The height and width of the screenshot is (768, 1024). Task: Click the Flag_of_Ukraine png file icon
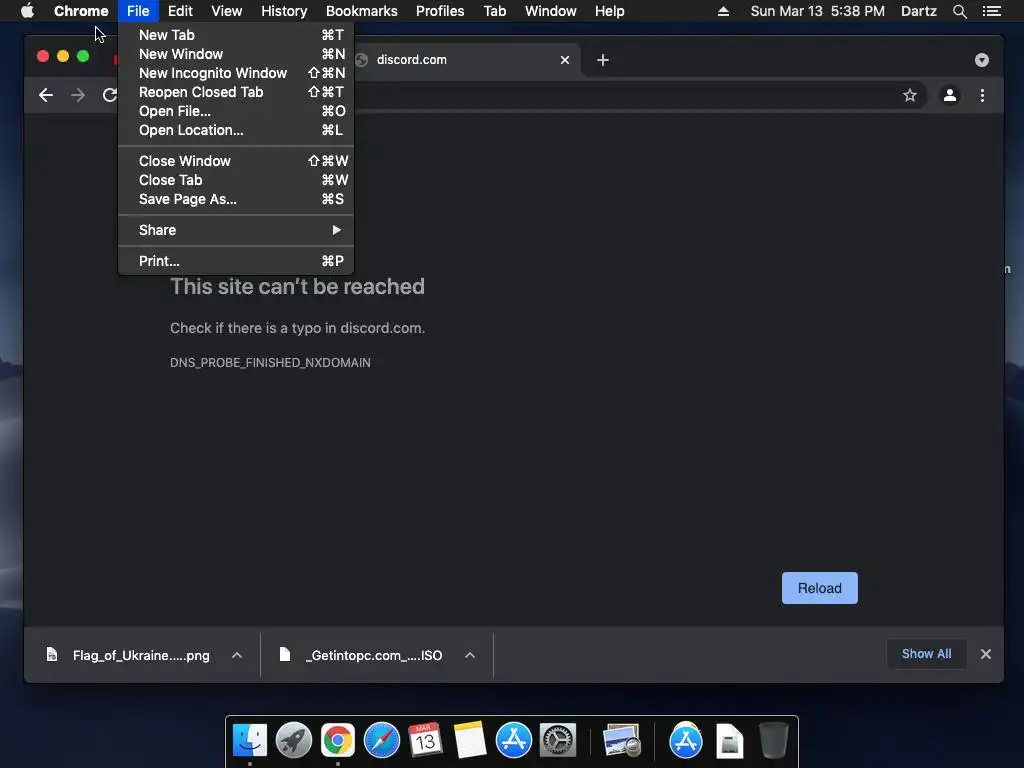(x=52, y=654)
